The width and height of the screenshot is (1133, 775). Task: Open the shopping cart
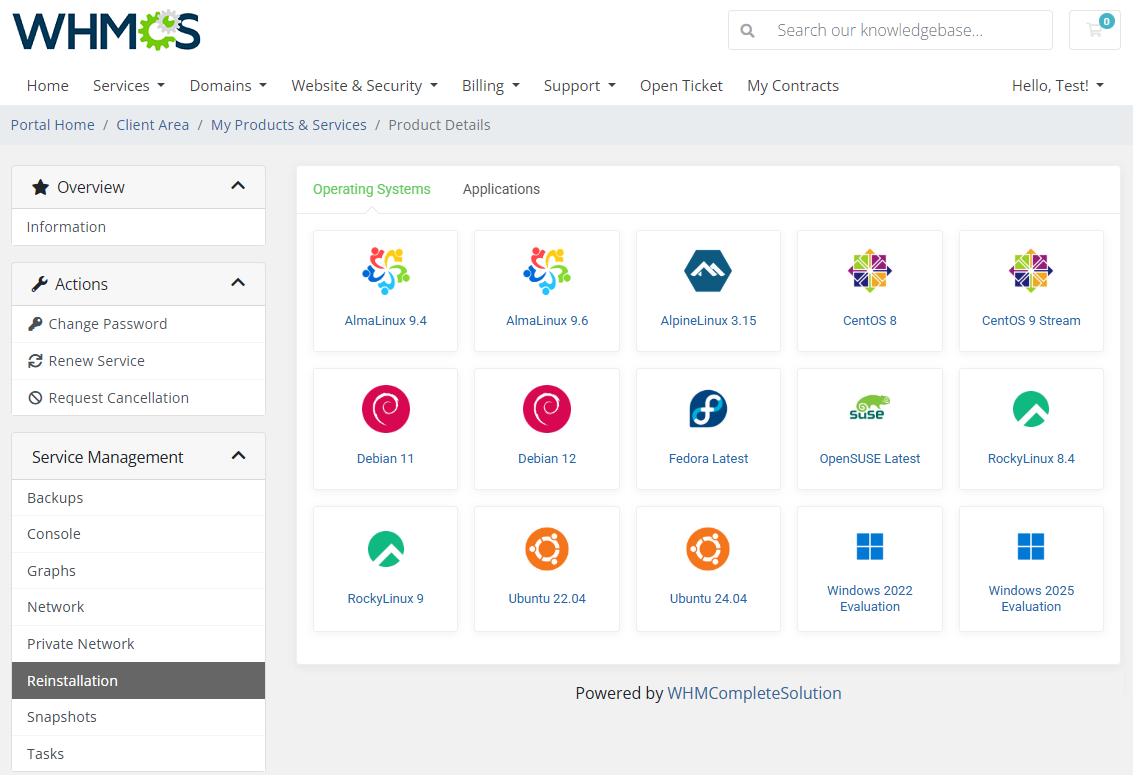(x=1094, y=30)
